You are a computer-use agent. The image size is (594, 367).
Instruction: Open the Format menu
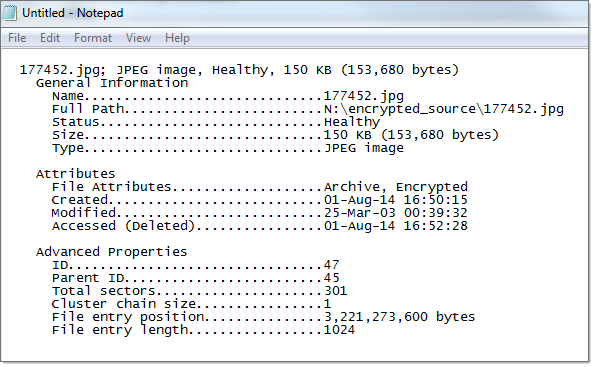click(93, 38)
